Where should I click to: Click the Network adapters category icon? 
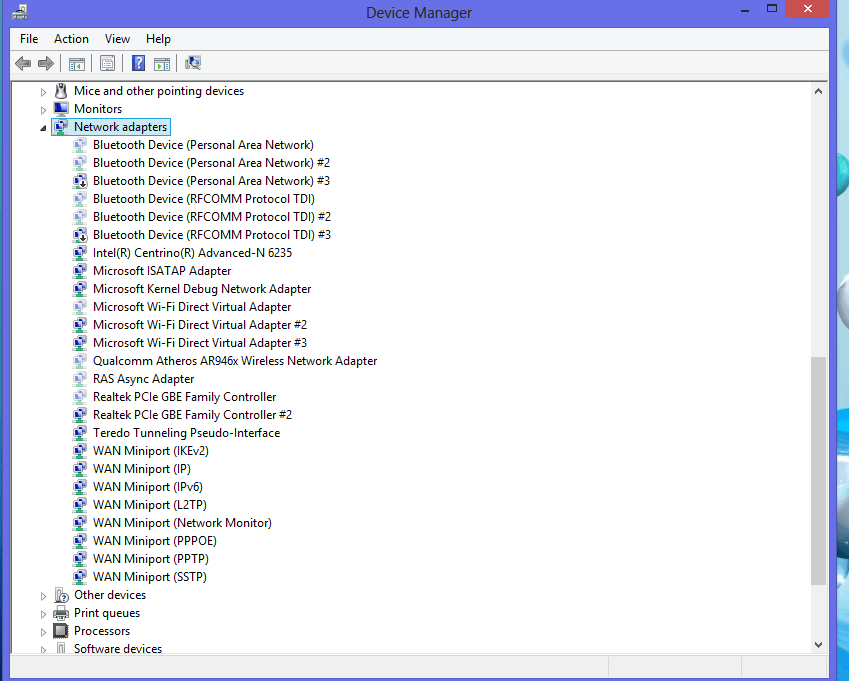[x=61, y=127]
